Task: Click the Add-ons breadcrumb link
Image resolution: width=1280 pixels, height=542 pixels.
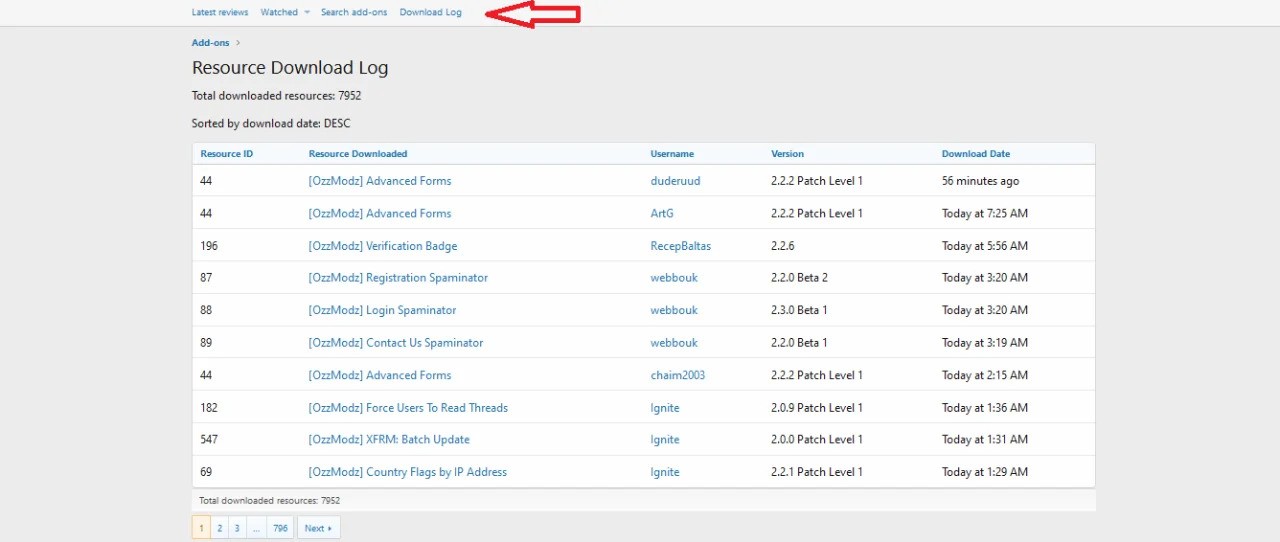Action: pos(210,43)
